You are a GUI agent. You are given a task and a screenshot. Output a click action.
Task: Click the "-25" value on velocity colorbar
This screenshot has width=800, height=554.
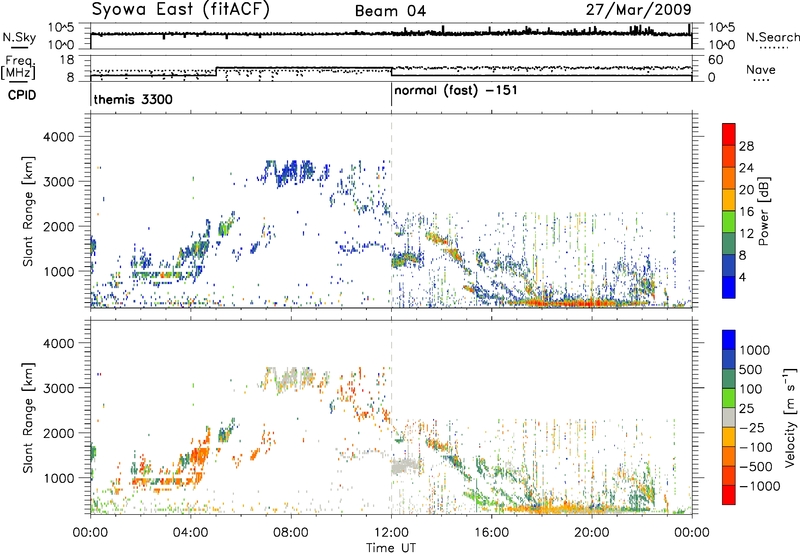[x=752, y=427]
